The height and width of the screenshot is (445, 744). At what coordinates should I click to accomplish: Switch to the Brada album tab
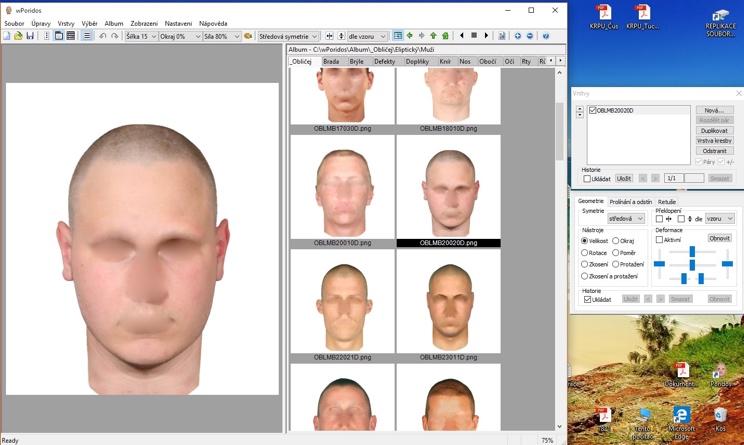point(331,61)
